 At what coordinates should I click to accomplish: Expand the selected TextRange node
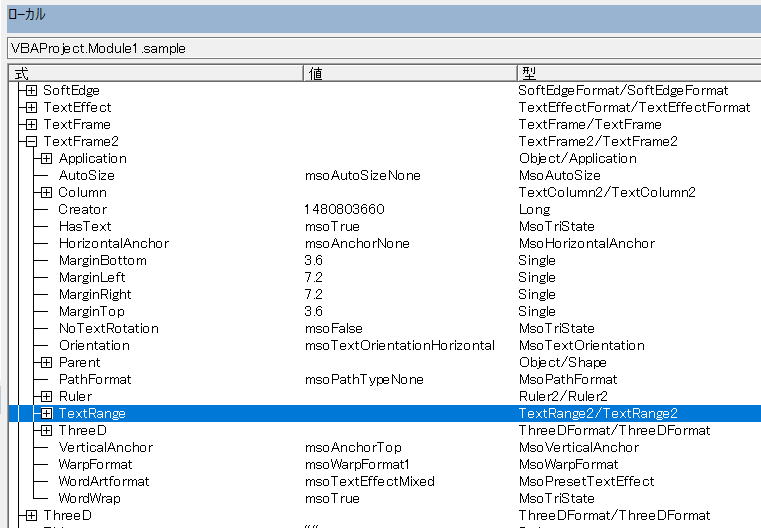46,413
